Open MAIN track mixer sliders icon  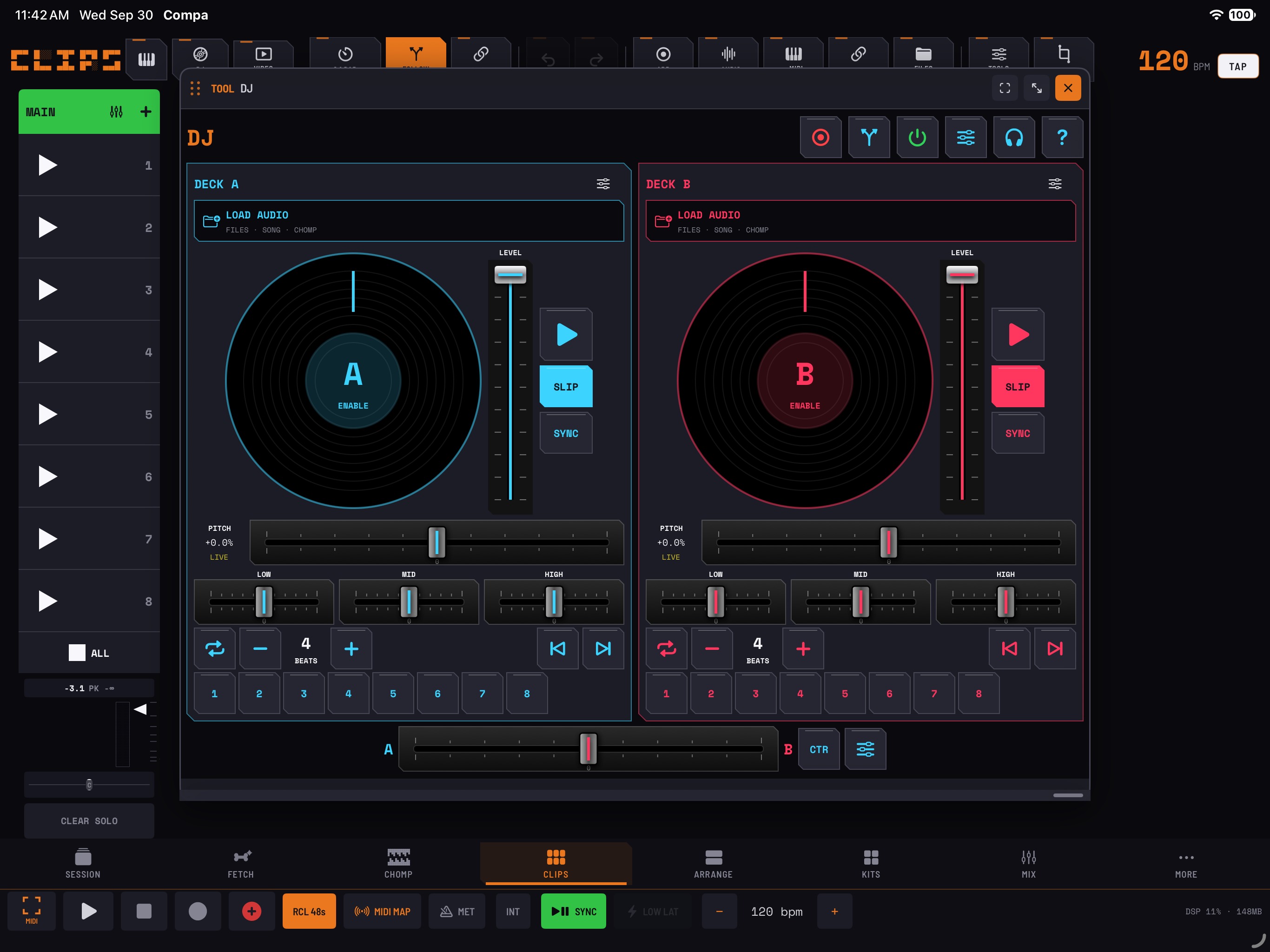point(116,112)
